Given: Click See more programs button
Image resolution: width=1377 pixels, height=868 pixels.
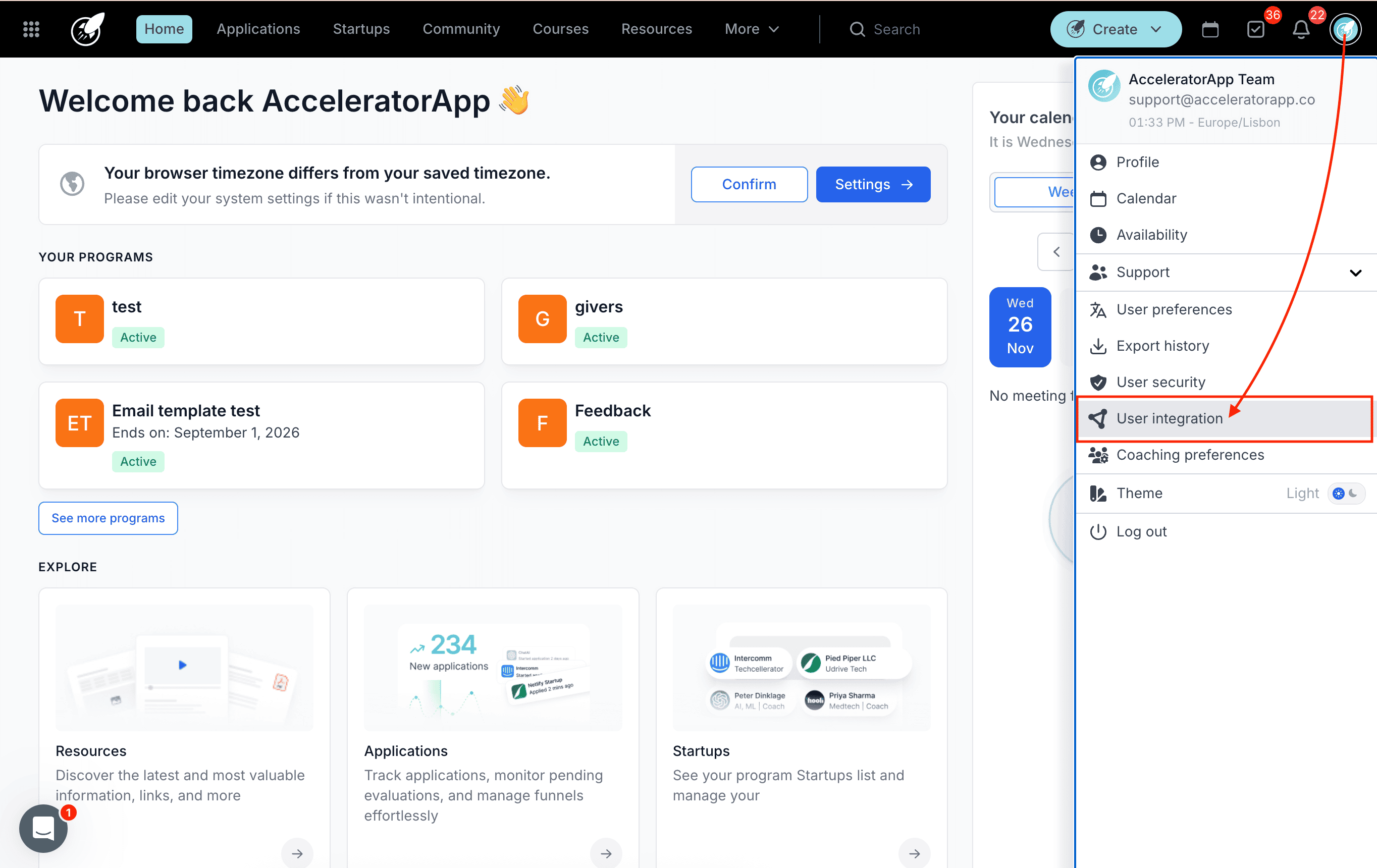Looking at the screenshot, I should [108, 518].
